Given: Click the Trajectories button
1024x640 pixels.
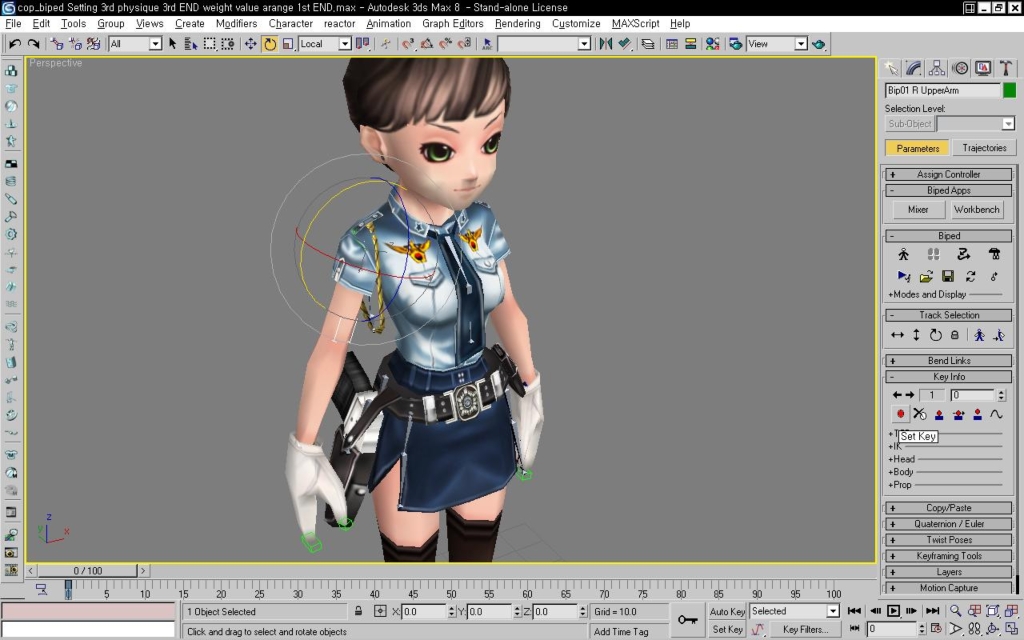Looking at the screenshot, I should click(984, 148).
